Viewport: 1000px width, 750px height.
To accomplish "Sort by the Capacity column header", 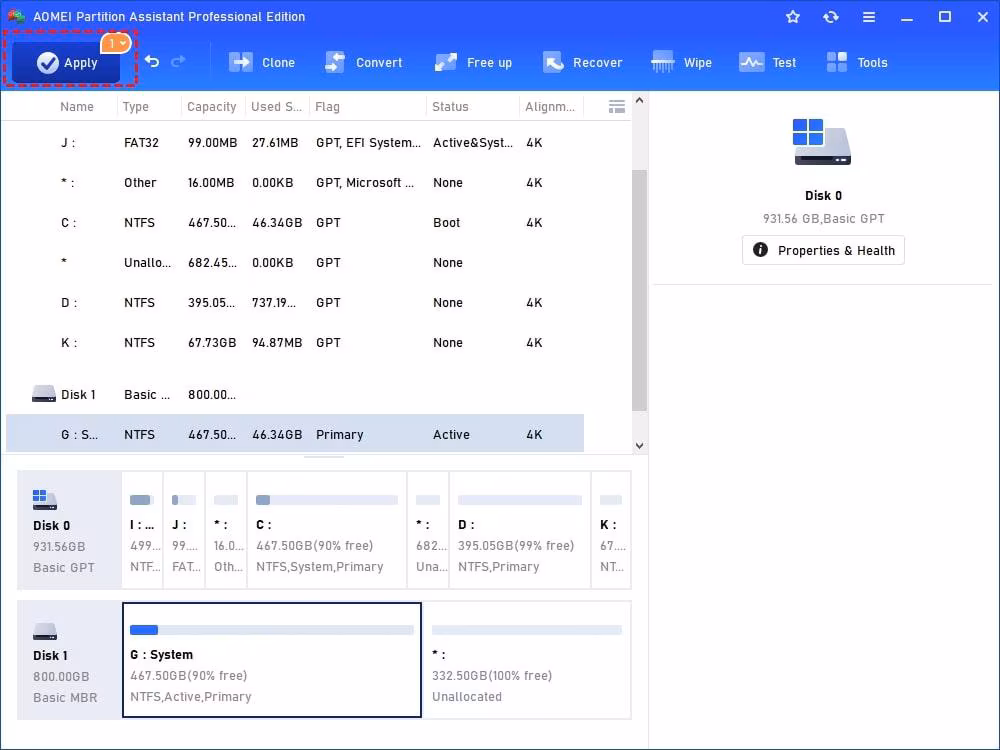I will coord(212,107).
